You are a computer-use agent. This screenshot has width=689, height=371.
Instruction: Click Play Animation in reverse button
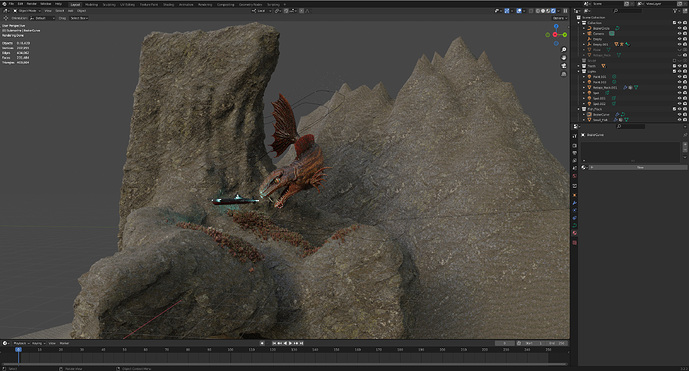tap(285, 343)
